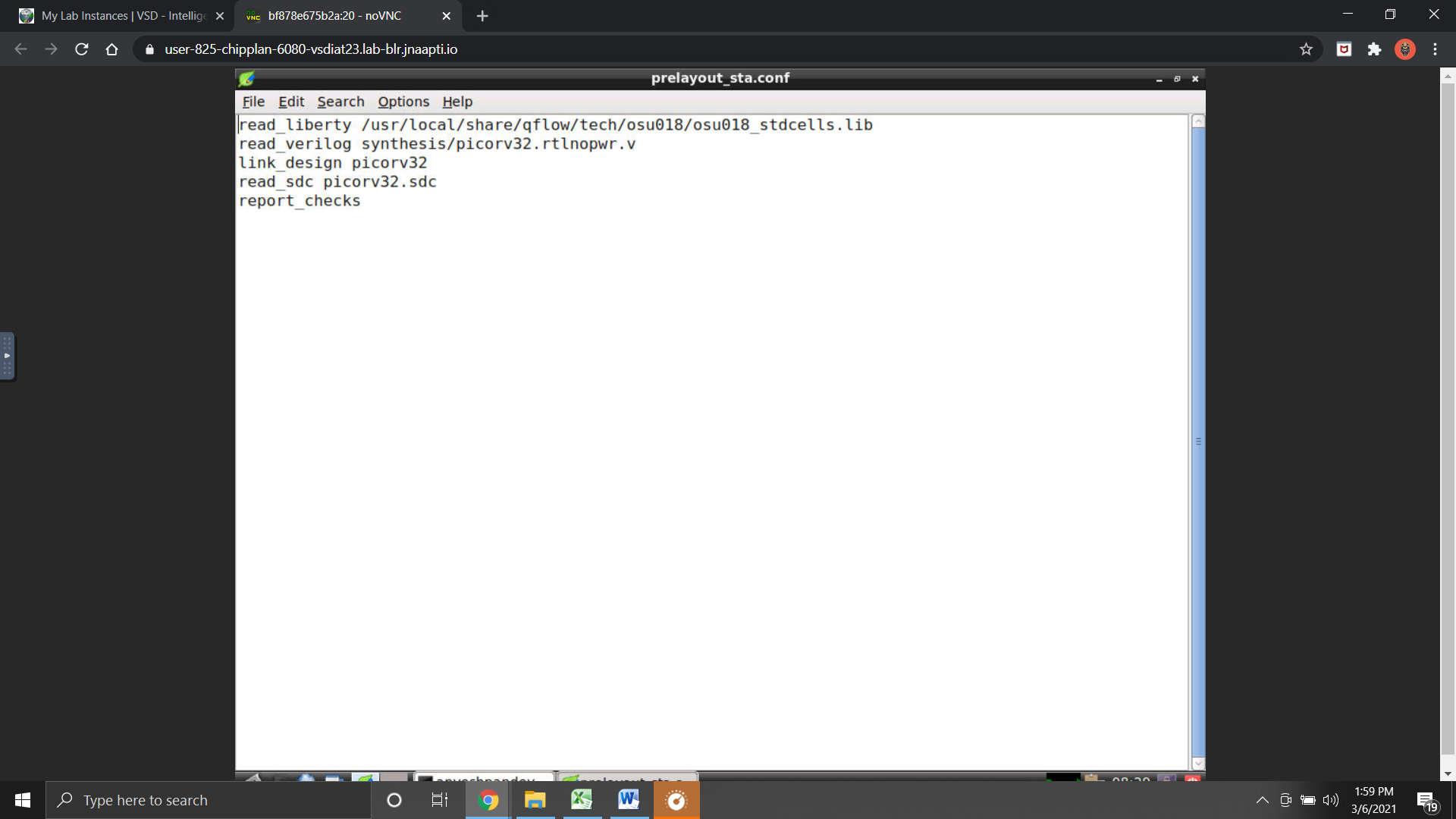Click the Windows search box
Viewport: 1456px width, 819px height.
point(209,800)
